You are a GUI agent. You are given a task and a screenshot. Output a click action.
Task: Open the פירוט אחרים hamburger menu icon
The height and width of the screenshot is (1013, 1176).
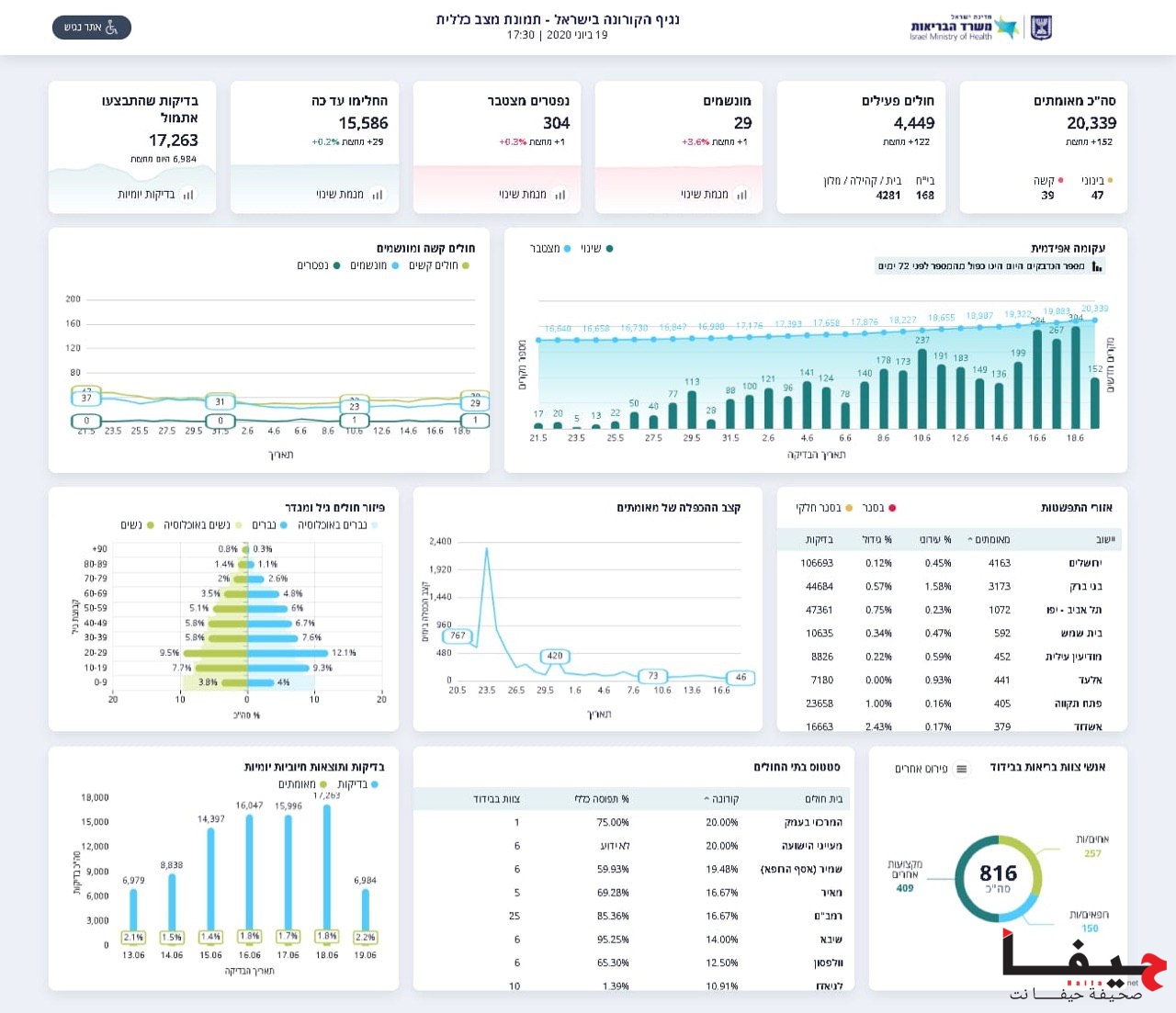click(962, 769)
